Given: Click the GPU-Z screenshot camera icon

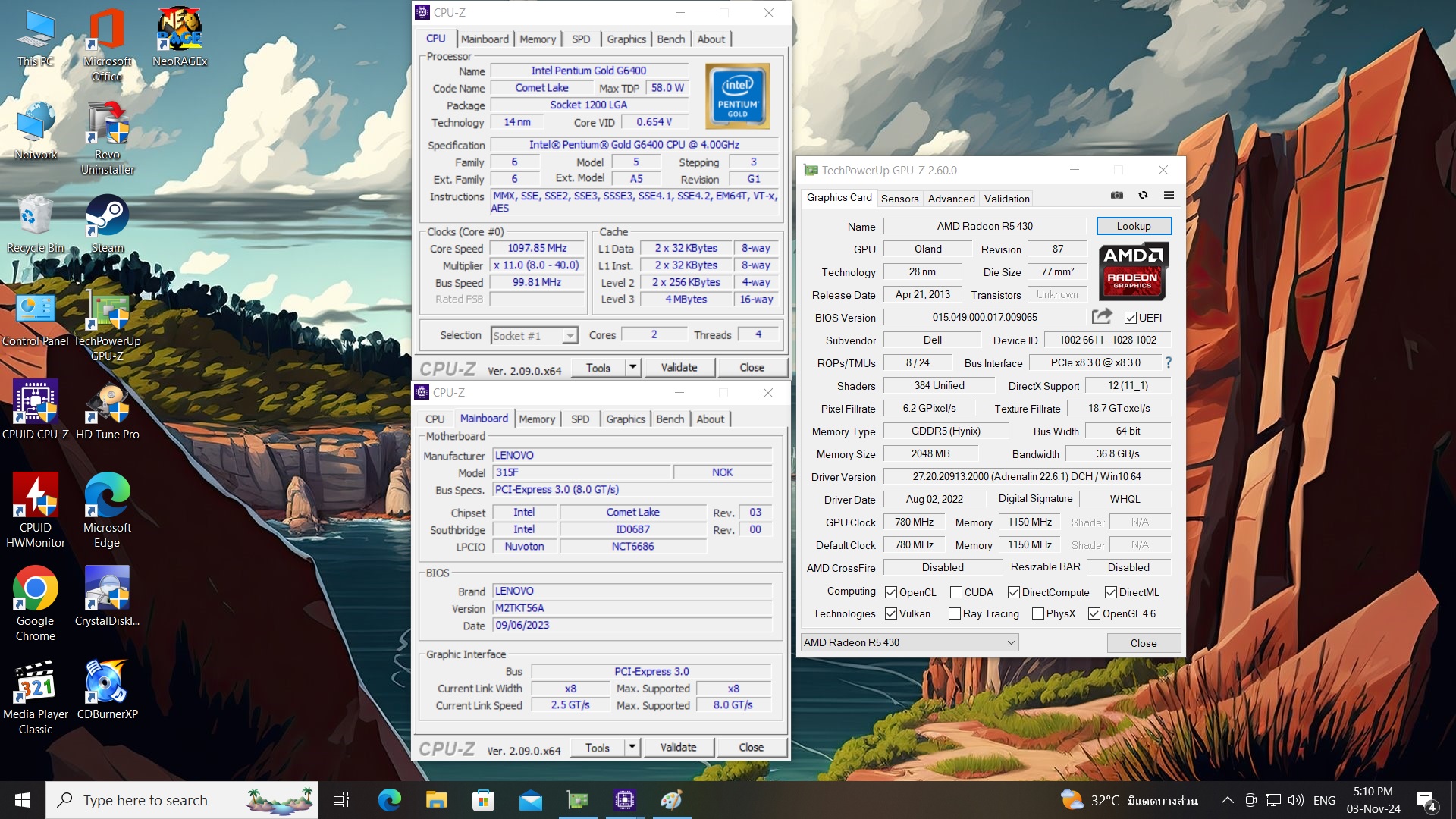Looking at the screenshot, I should 1117,196.
